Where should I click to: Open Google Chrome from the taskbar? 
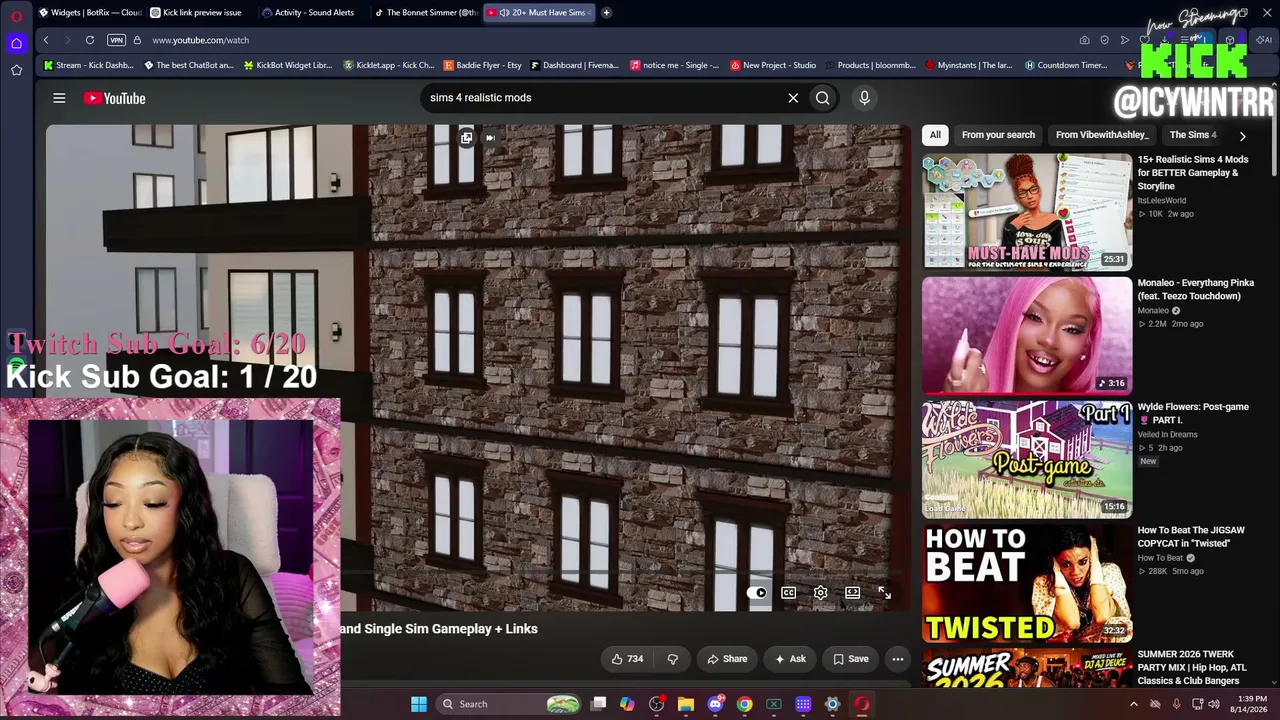744,704
